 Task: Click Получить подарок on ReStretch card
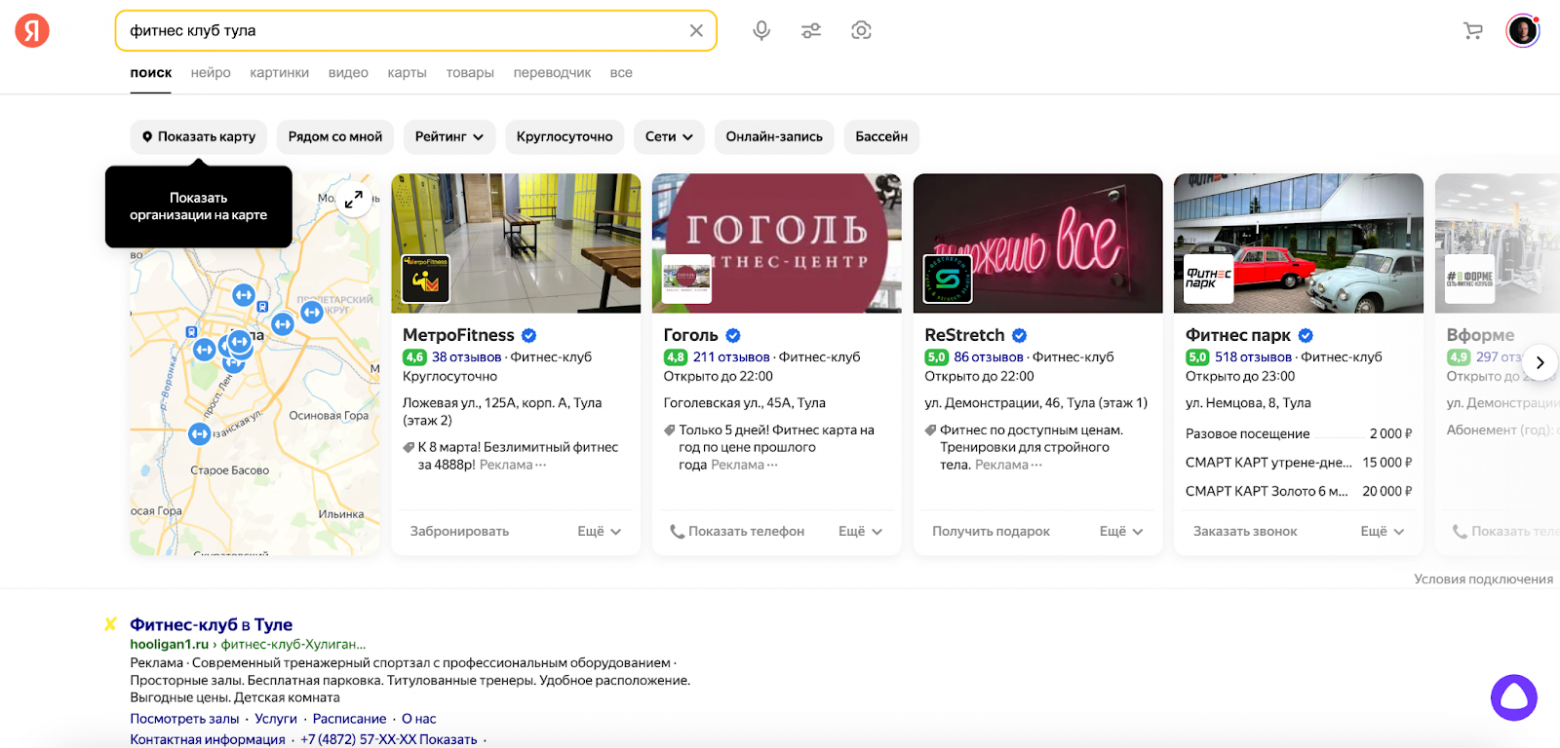tap(991, 531)
